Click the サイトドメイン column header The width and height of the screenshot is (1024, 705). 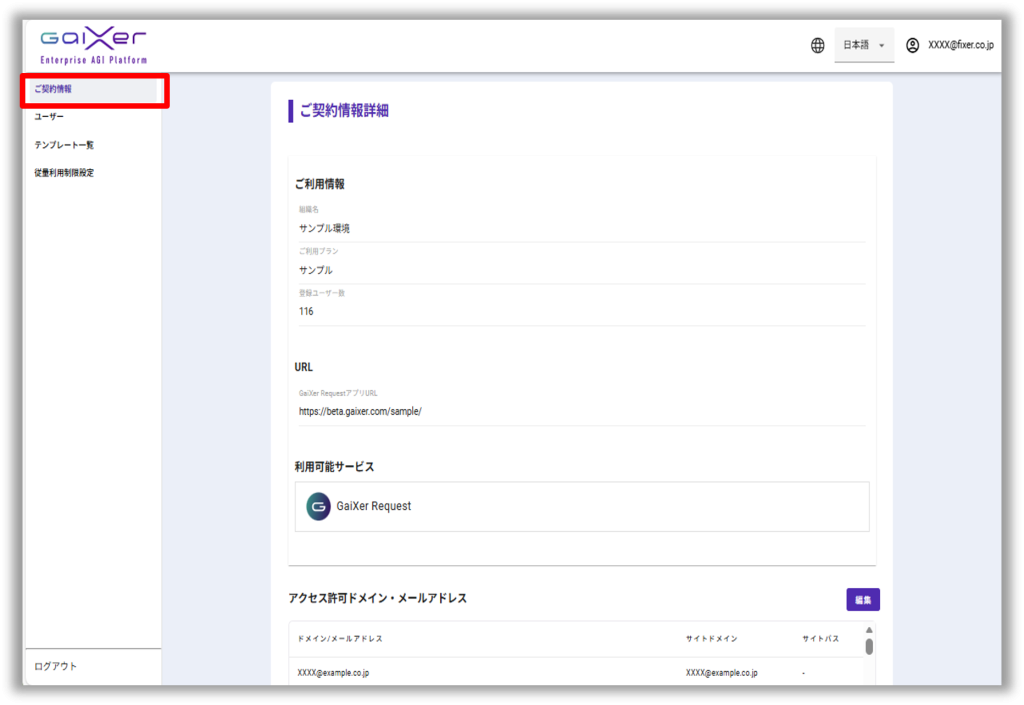pos(712,638)
